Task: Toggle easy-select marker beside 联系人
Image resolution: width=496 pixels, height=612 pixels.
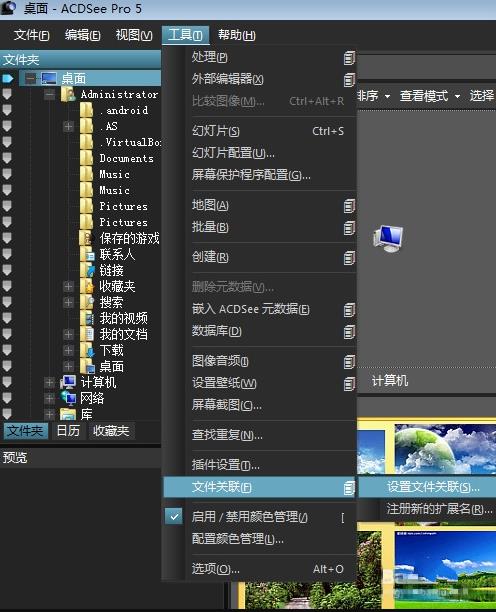Action: (7, 254)
